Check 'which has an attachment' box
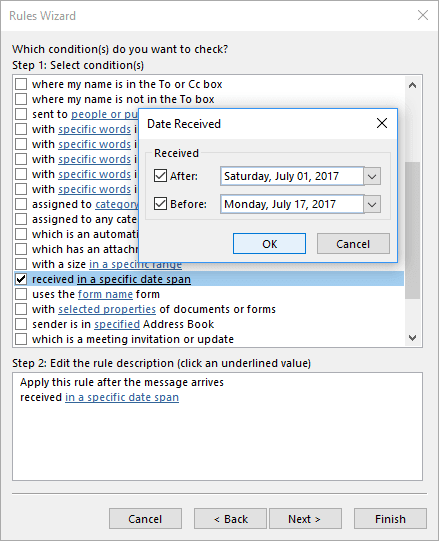 (21, 249)
